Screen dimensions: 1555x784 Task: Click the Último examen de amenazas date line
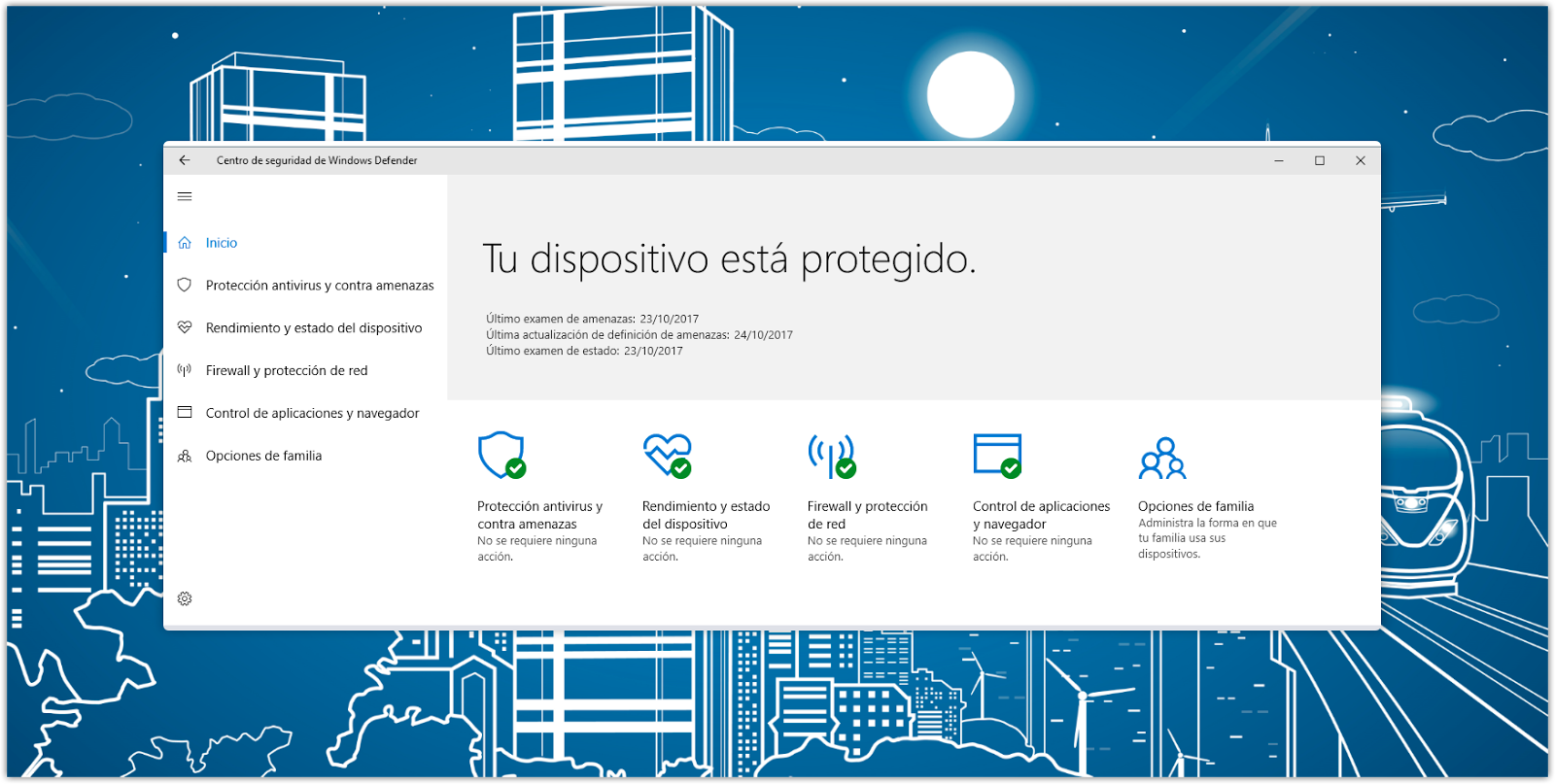coord(593,319)
